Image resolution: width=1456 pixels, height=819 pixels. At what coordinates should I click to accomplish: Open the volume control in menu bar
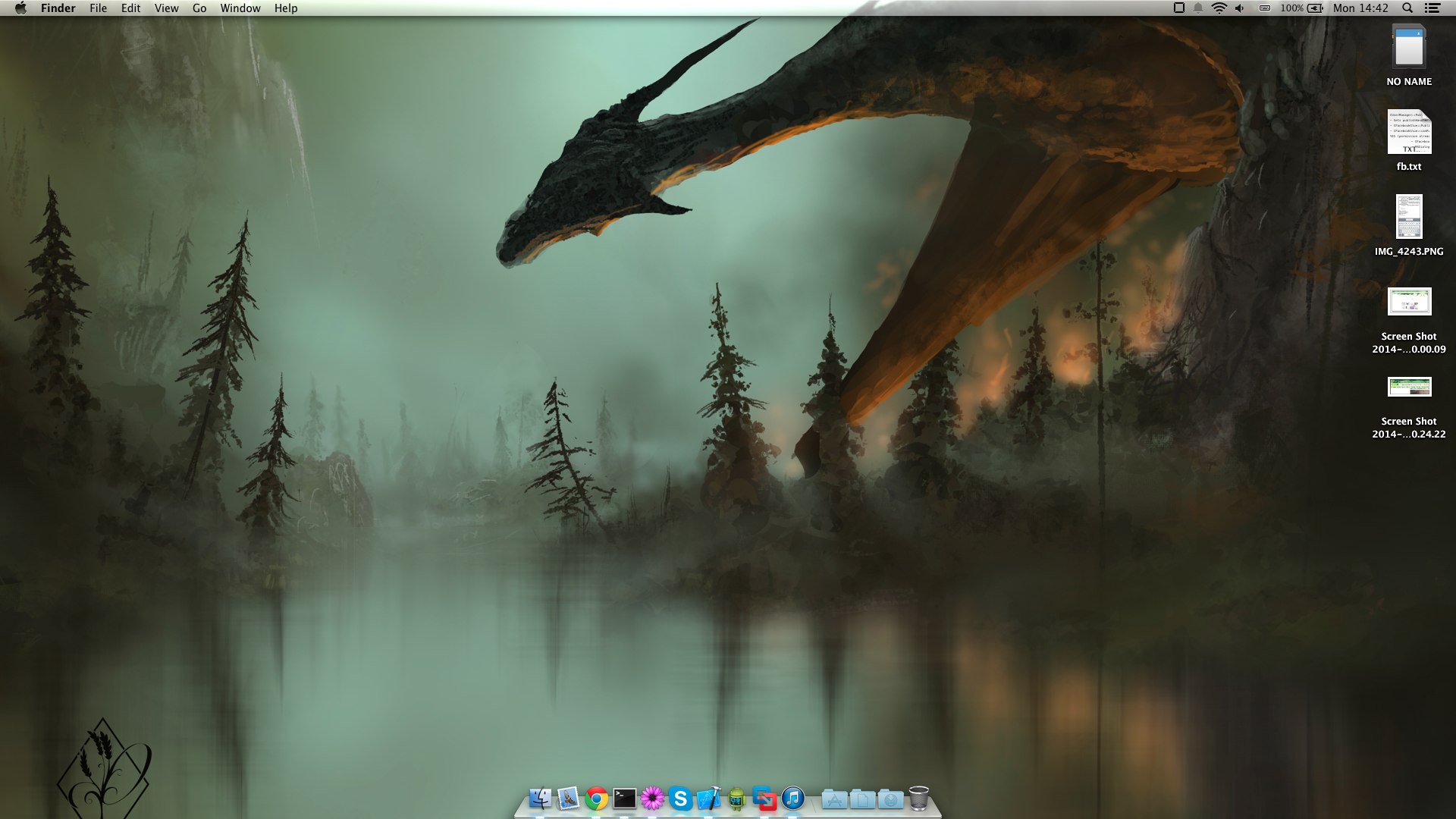tap(1240, 8)
